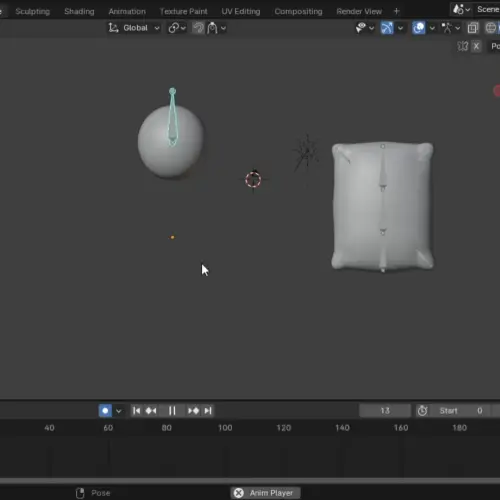Image resolution: width=500 pixels, height=500 pixels.
Task: Expand the visibility options arrow
Action: 371,28
